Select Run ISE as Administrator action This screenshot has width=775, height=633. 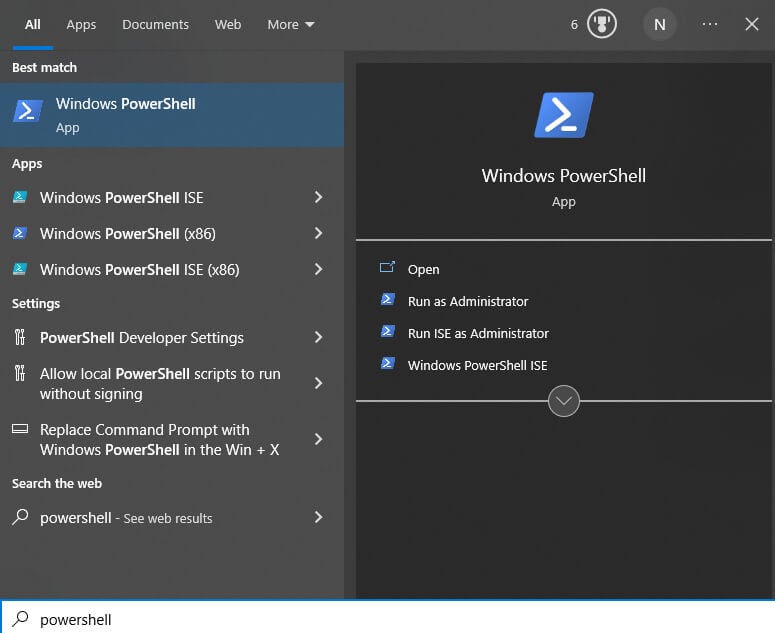[478, 333]
